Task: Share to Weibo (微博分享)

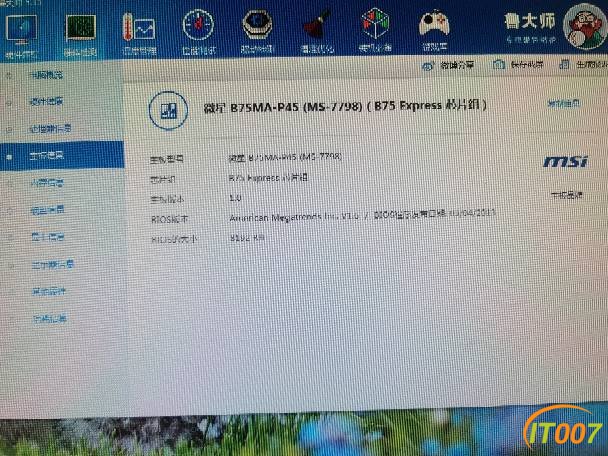Action: point(448,65)
